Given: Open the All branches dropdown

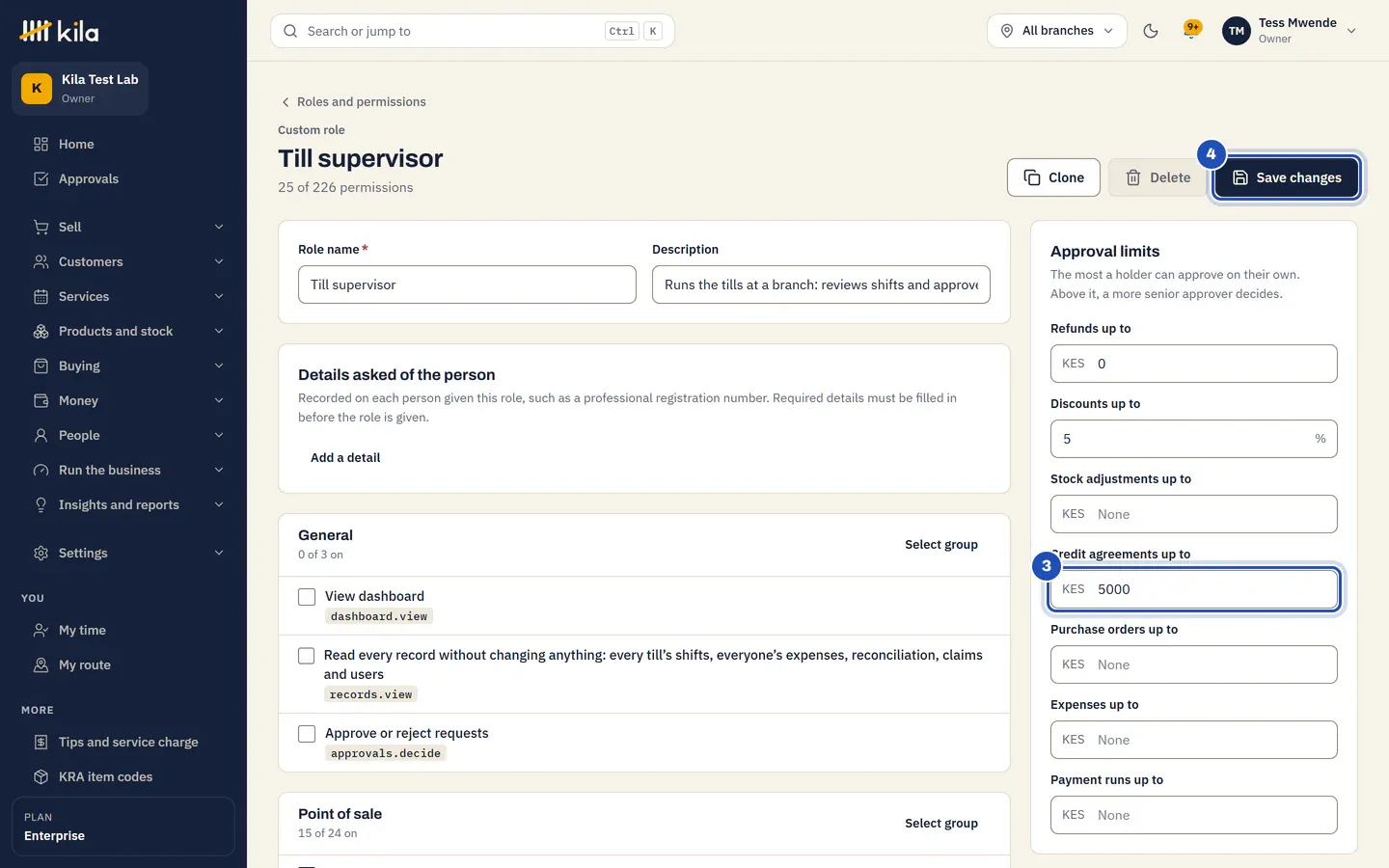Looking at the screenshot, I should click(1056, 31).
